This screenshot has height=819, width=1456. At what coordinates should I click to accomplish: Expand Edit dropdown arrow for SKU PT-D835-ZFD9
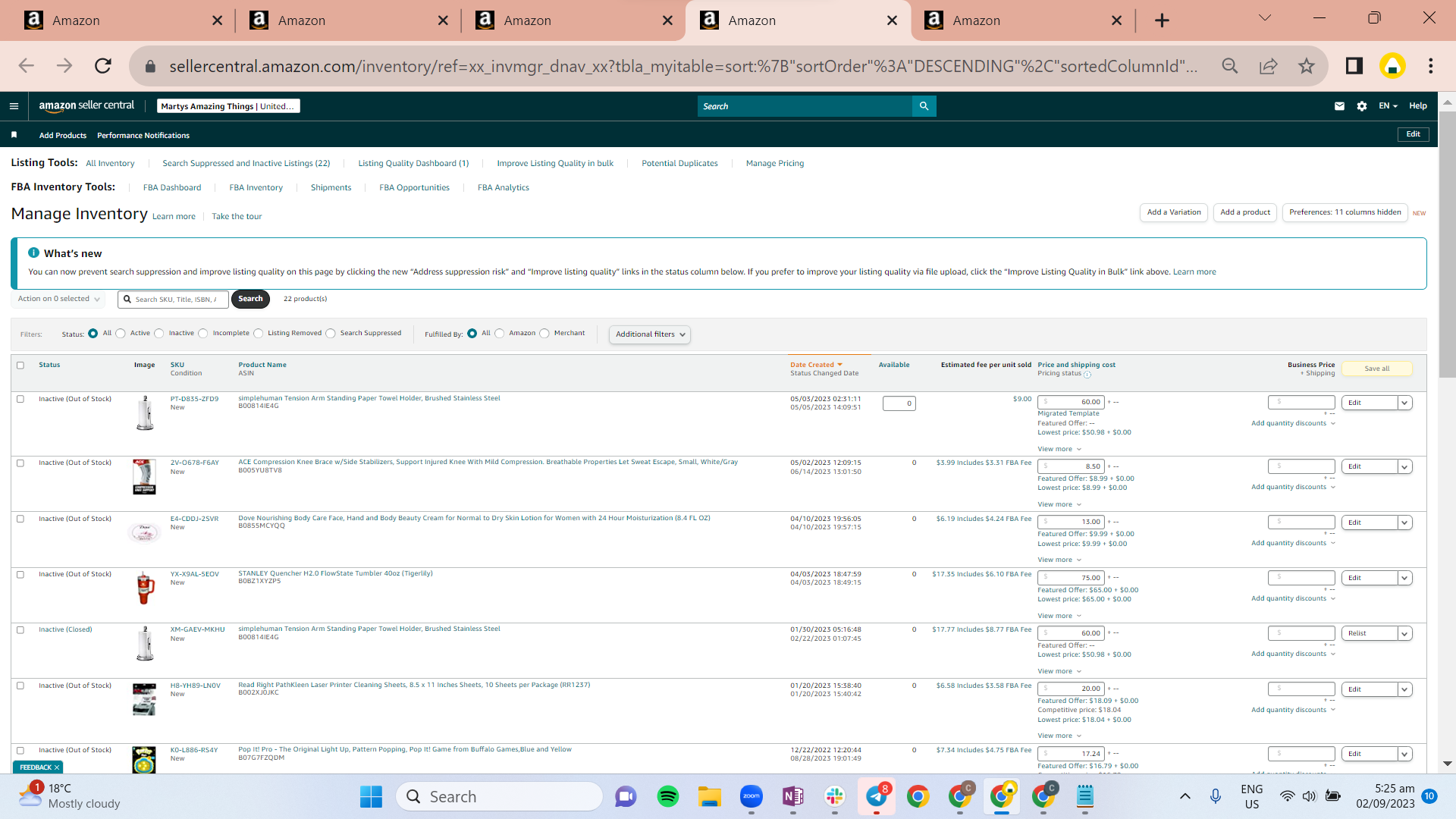pyautogui.click(x=1405, y=403)
